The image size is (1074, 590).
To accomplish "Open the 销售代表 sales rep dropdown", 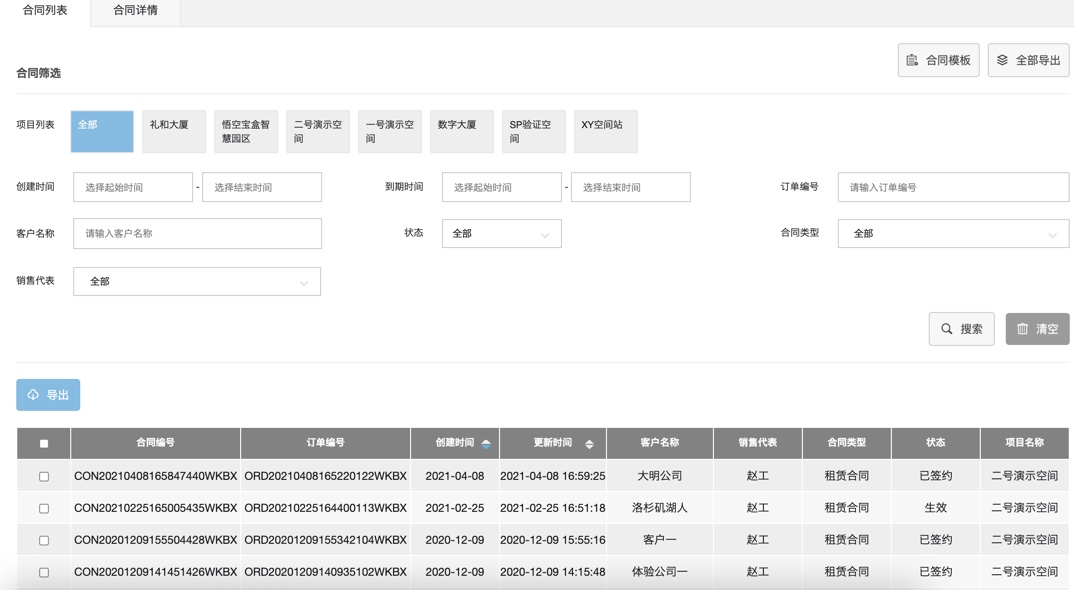I will (x=197, y=282).
